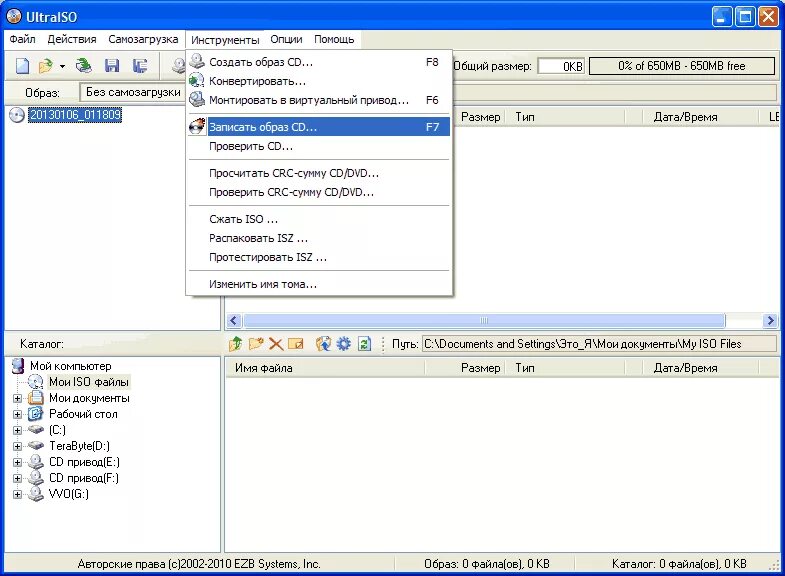Choose Монтировать в виртуальный привод…

[x=319, y=100]
